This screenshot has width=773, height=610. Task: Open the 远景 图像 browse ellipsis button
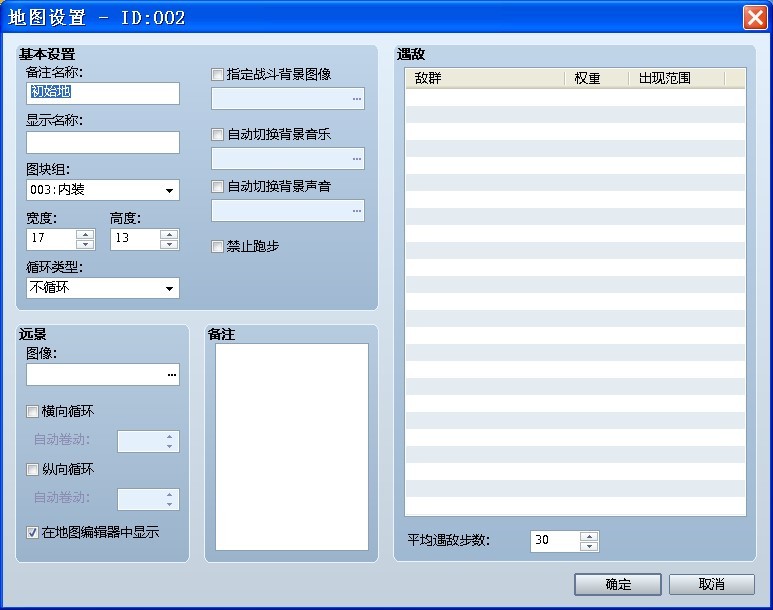tap(172, 375)
